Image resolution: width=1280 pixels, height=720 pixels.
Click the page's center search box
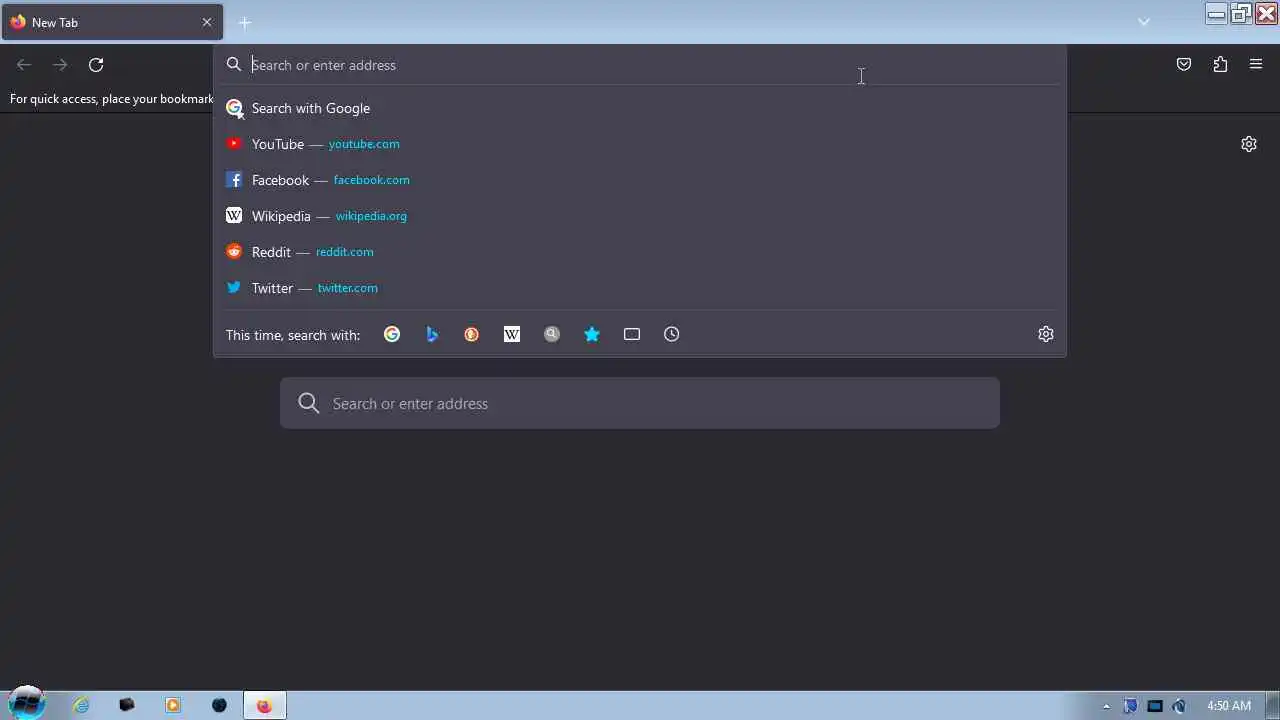[x=640, y=403]
